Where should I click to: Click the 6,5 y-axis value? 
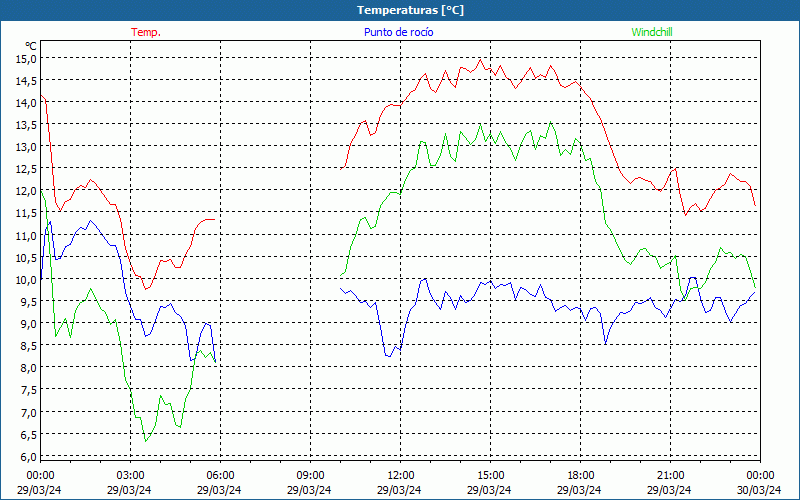coord(30,435)
